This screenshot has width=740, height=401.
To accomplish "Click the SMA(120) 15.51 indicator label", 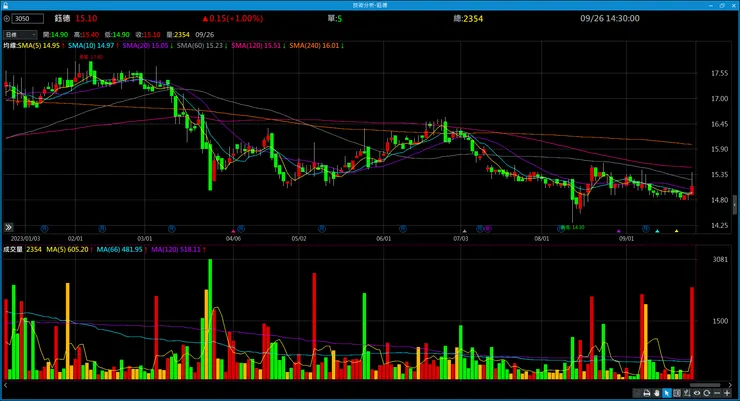I will 258,46.
